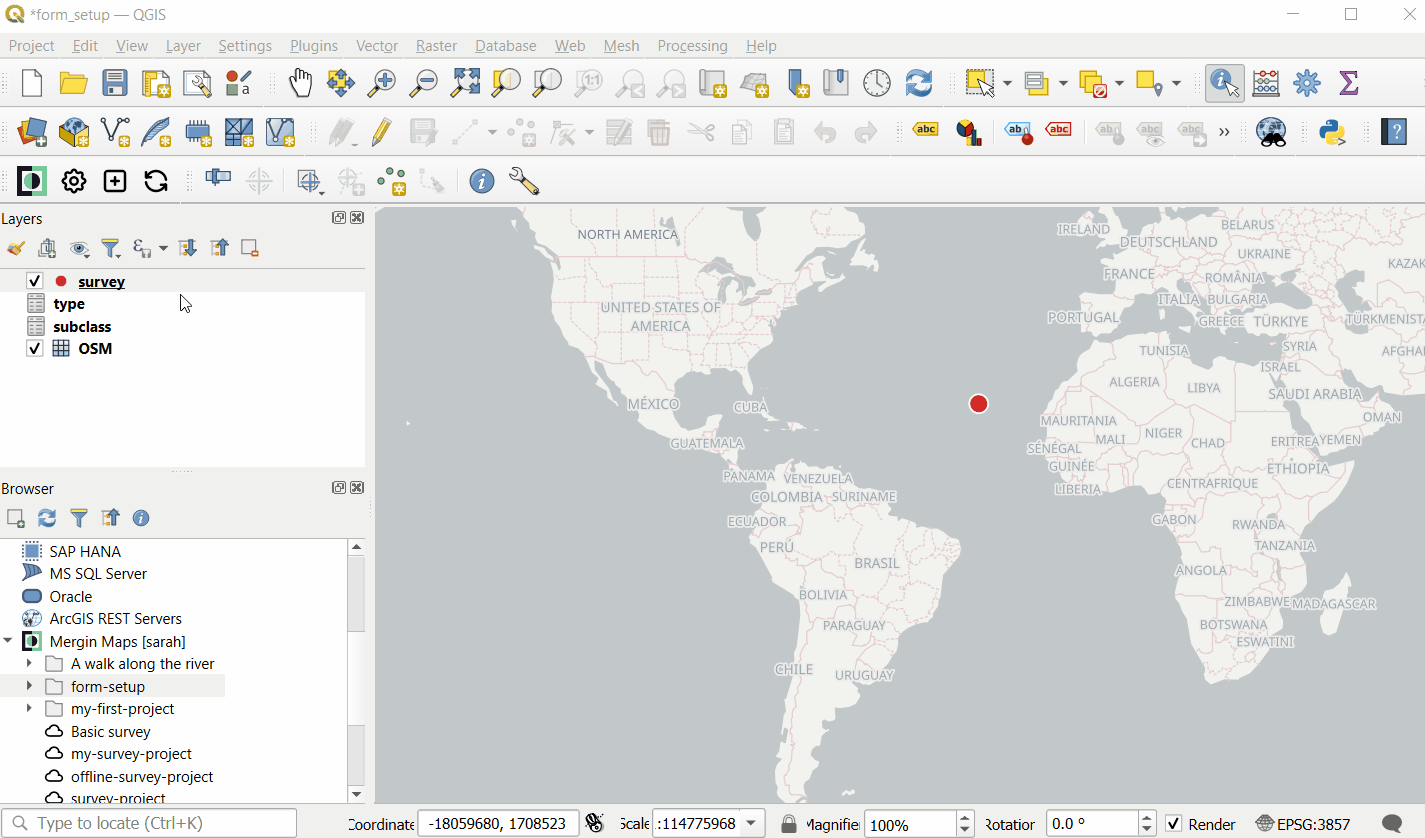Click the red survey point on map
The image size is (1425, 838).
pos(979,404)
